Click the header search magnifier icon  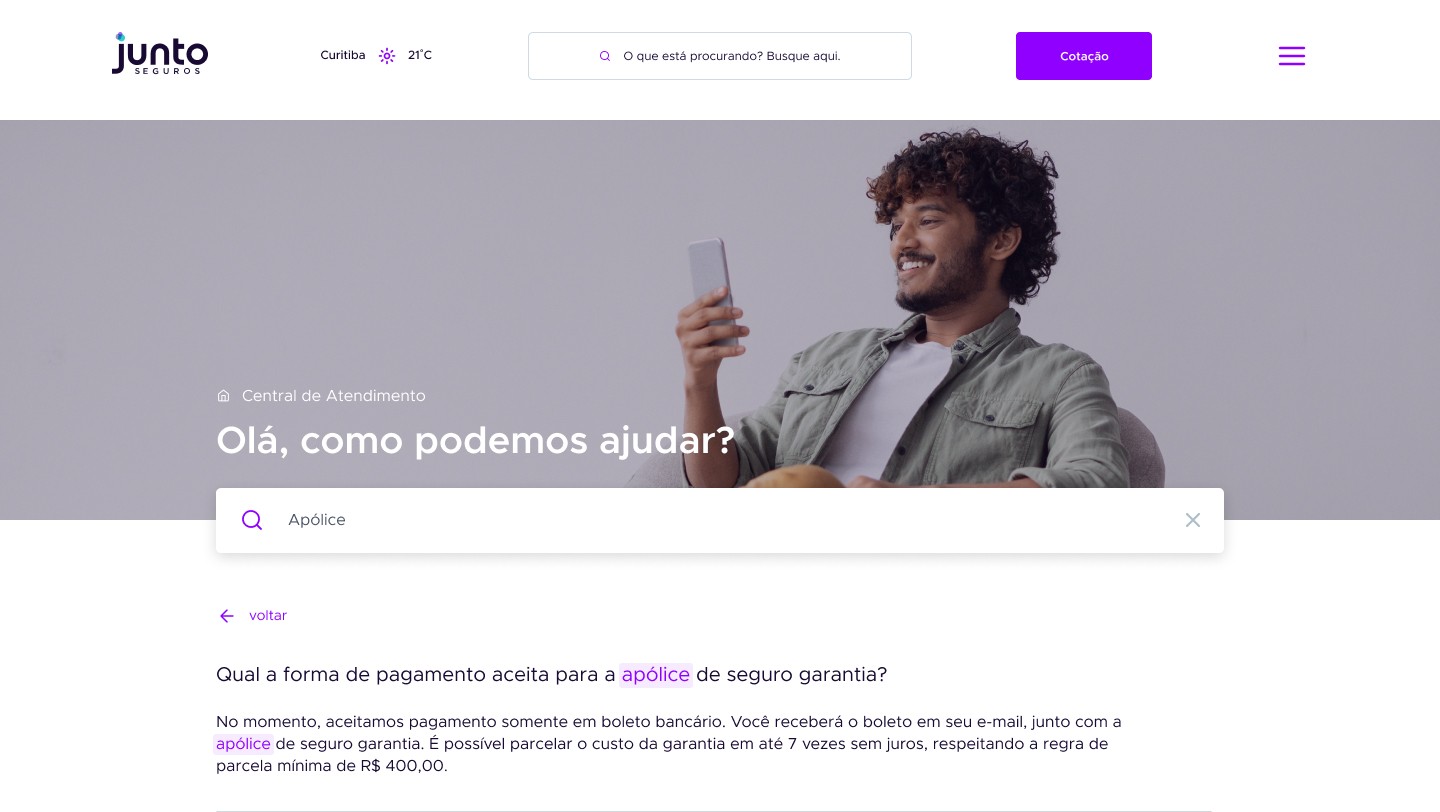coord(605,56)
